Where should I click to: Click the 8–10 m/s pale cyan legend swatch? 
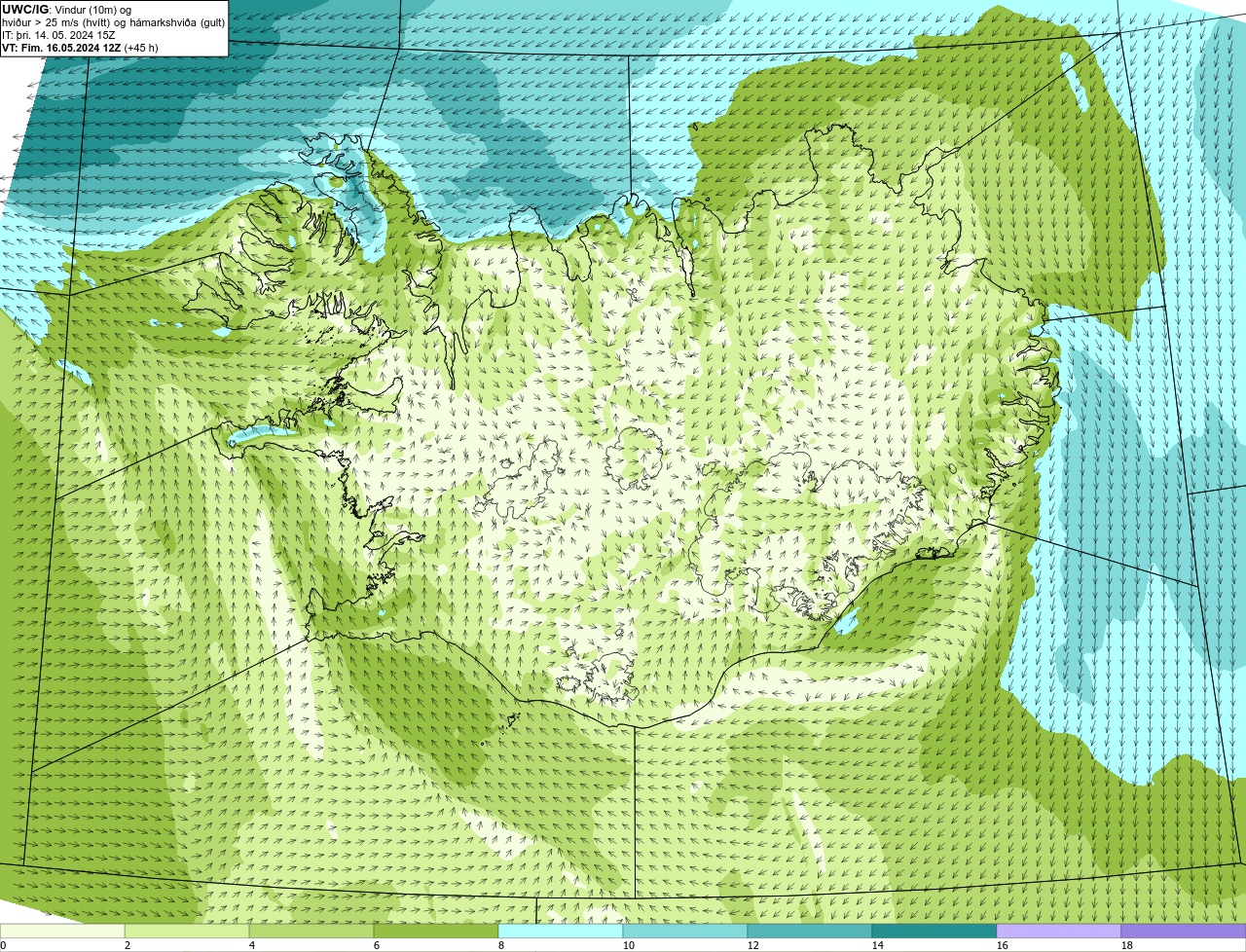point(561,931)
